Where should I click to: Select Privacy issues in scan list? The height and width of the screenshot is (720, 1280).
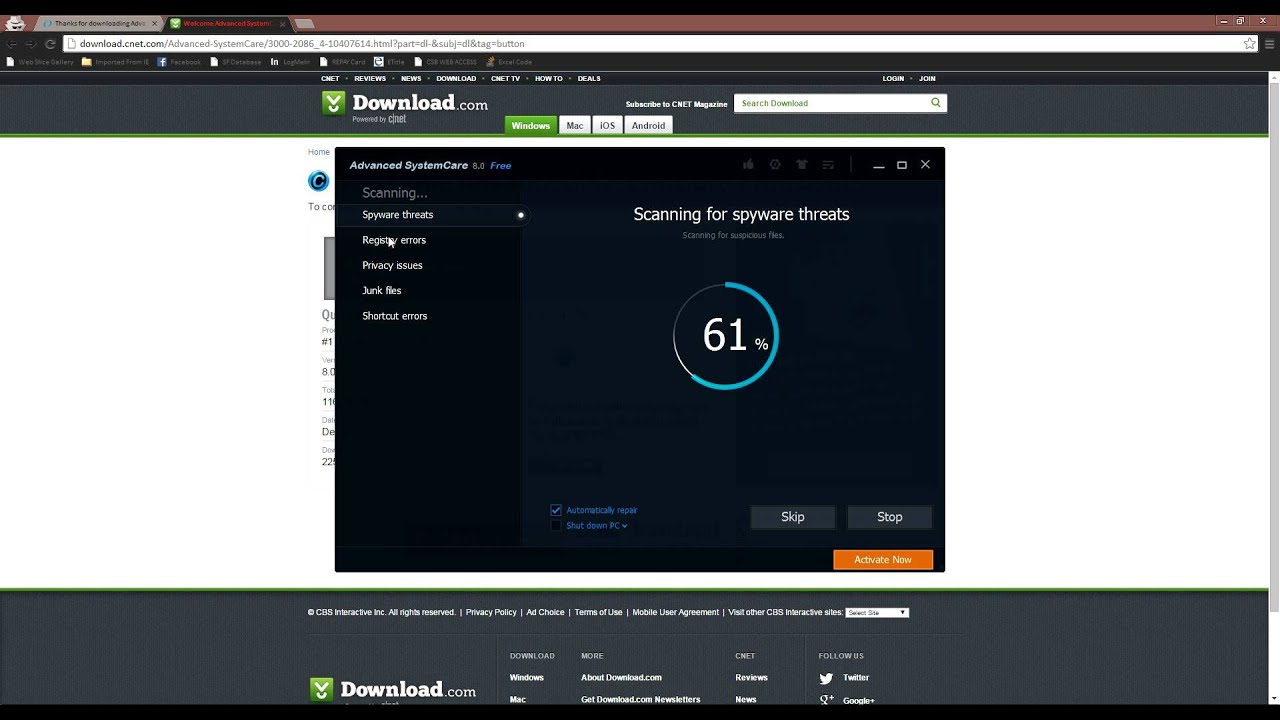point(392,265)
